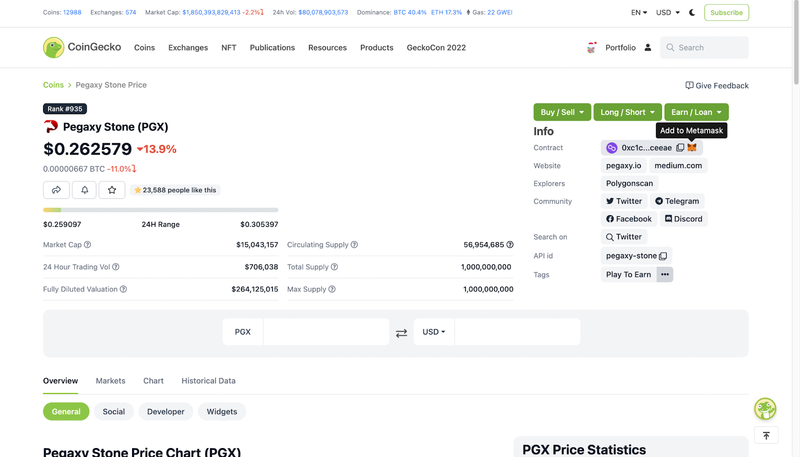Image resolution: width=800 pixels, height=457 pixels.
Task: Expand the Buy / Sell dropdown
Action: (562, 112)
